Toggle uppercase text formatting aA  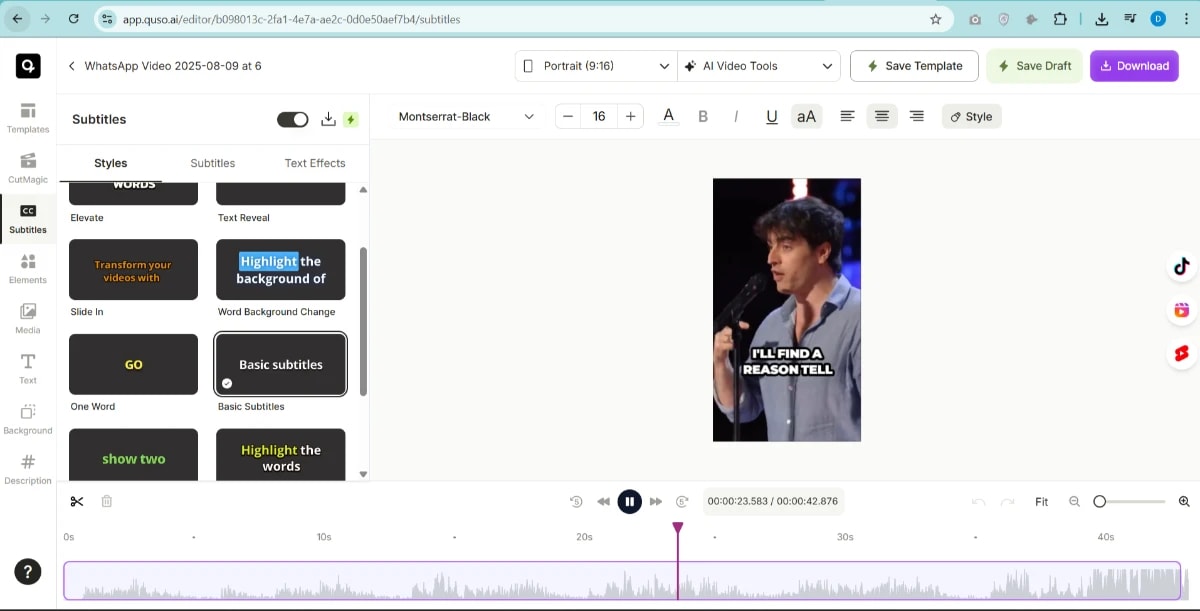click(806, 116)
